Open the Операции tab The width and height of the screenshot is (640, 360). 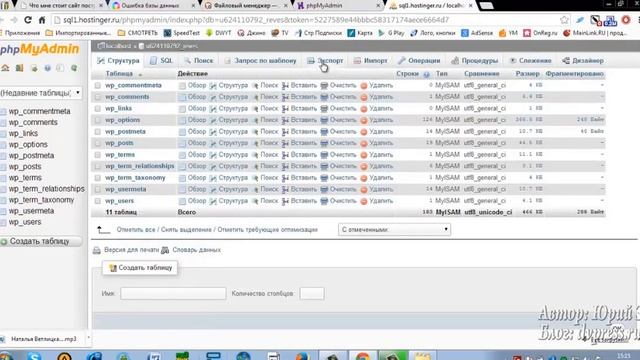click(x=419, y=61)
